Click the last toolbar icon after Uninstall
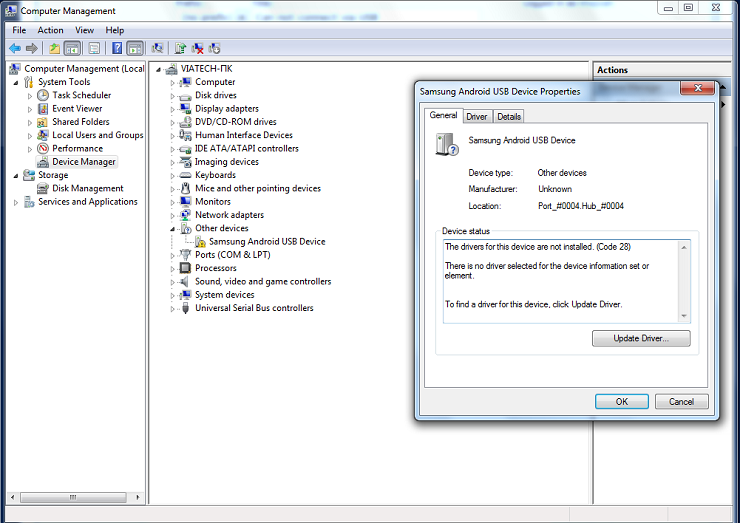This screenshot has width=740, height=523. click(214, 48)
